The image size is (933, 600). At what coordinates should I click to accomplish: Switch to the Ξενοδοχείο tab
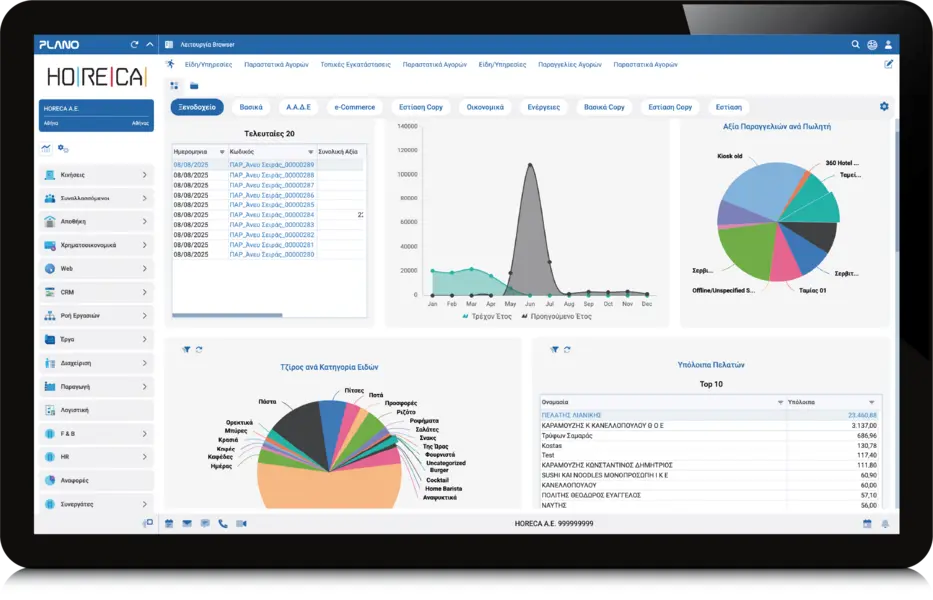point(197,107)
